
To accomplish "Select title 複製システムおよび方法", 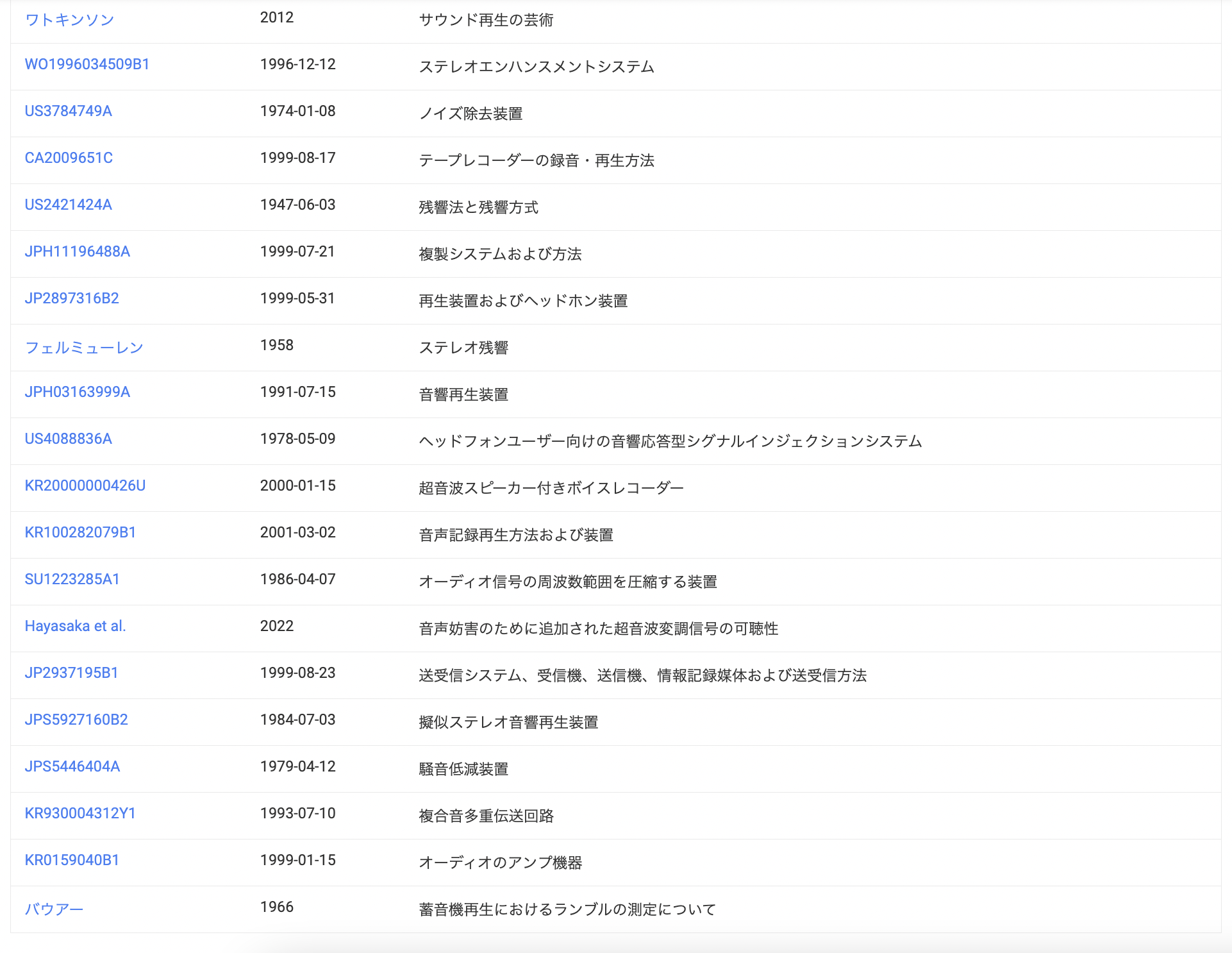I will (500, 254).
